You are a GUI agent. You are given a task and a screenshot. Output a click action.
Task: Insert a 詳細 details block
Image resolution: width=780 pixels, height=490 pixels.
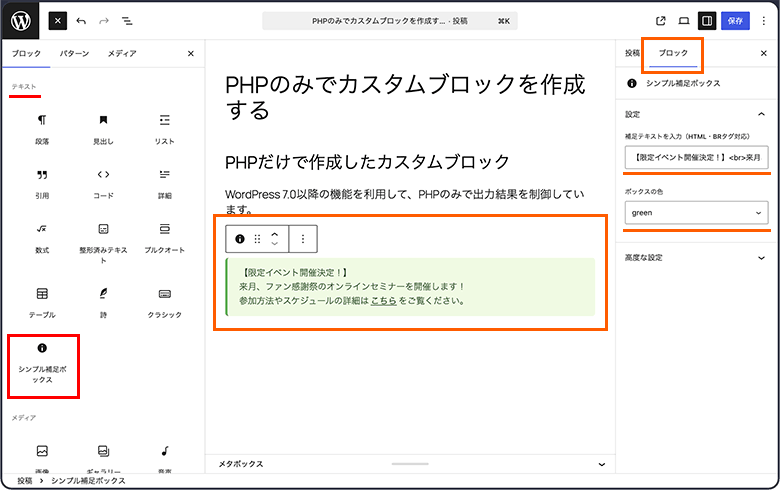tap(165, 184)
